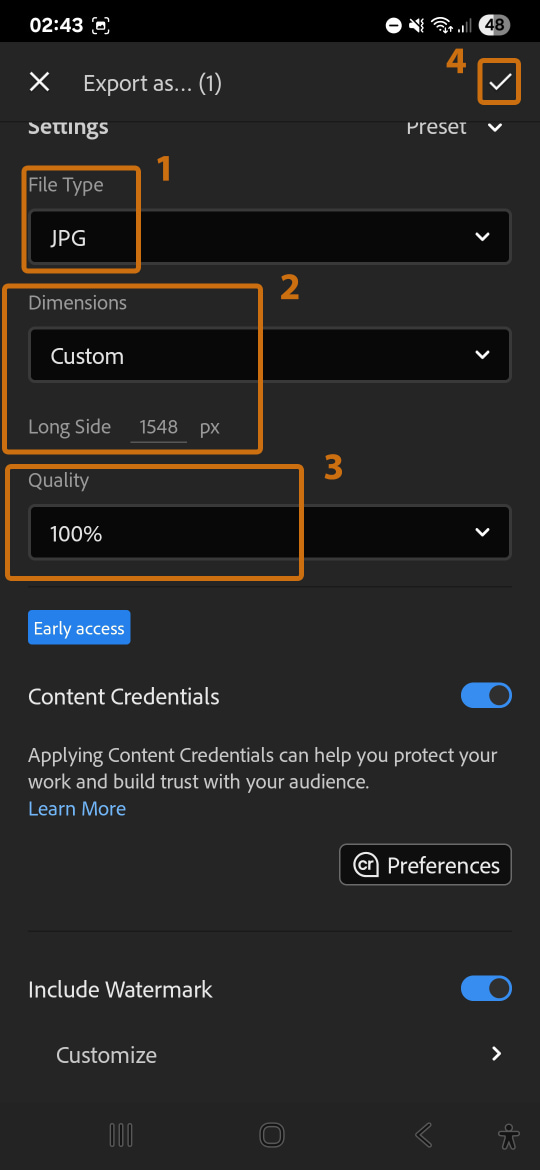Open Content Credentials Preferences
The width and height of the screenshot is (540, 1170).
click(x=425, y=865)
